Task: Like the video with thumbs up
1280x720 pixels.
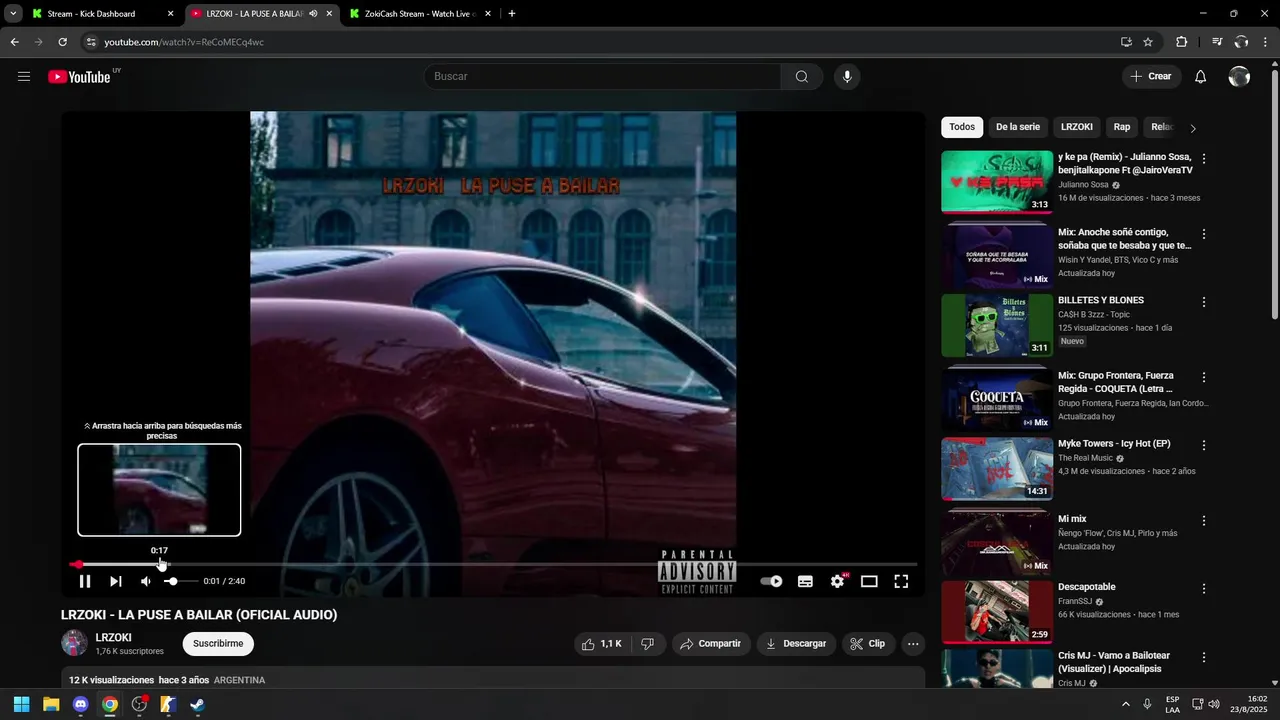Action: pos(602,644)
